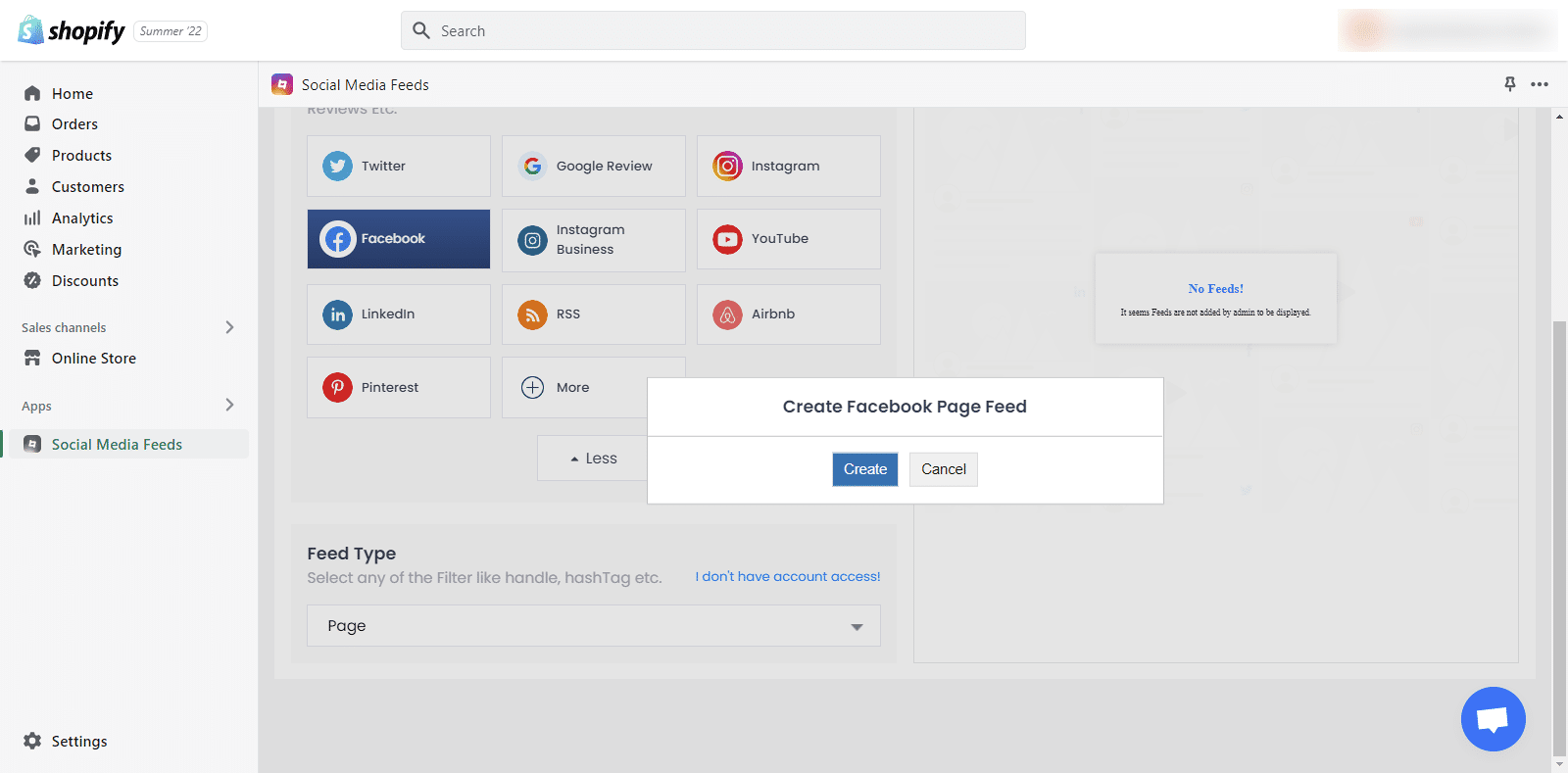The height and width of the screenshot is (773, 1568).
Task: Choose Instagram feed source
Action: click(789, 166)
